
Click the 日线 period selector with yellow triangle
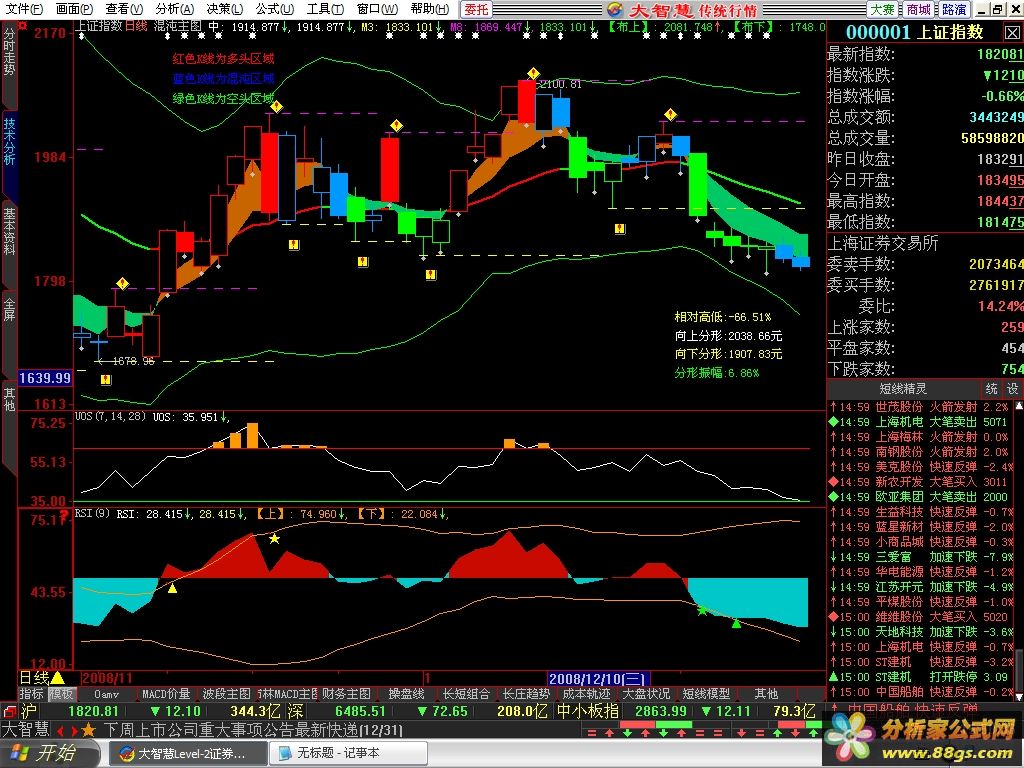coord(42,678)
